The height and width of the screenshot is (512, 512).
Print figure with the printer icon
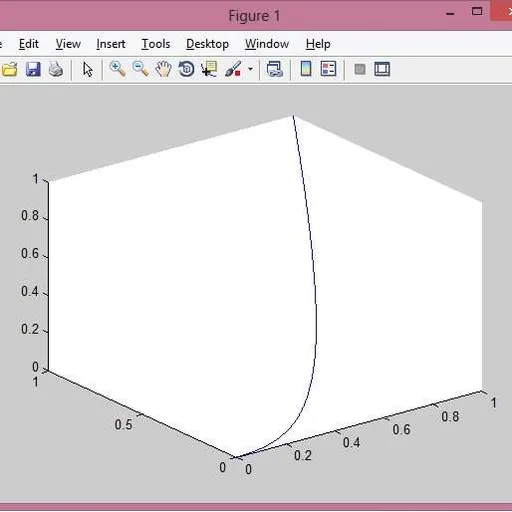(56, 70)
